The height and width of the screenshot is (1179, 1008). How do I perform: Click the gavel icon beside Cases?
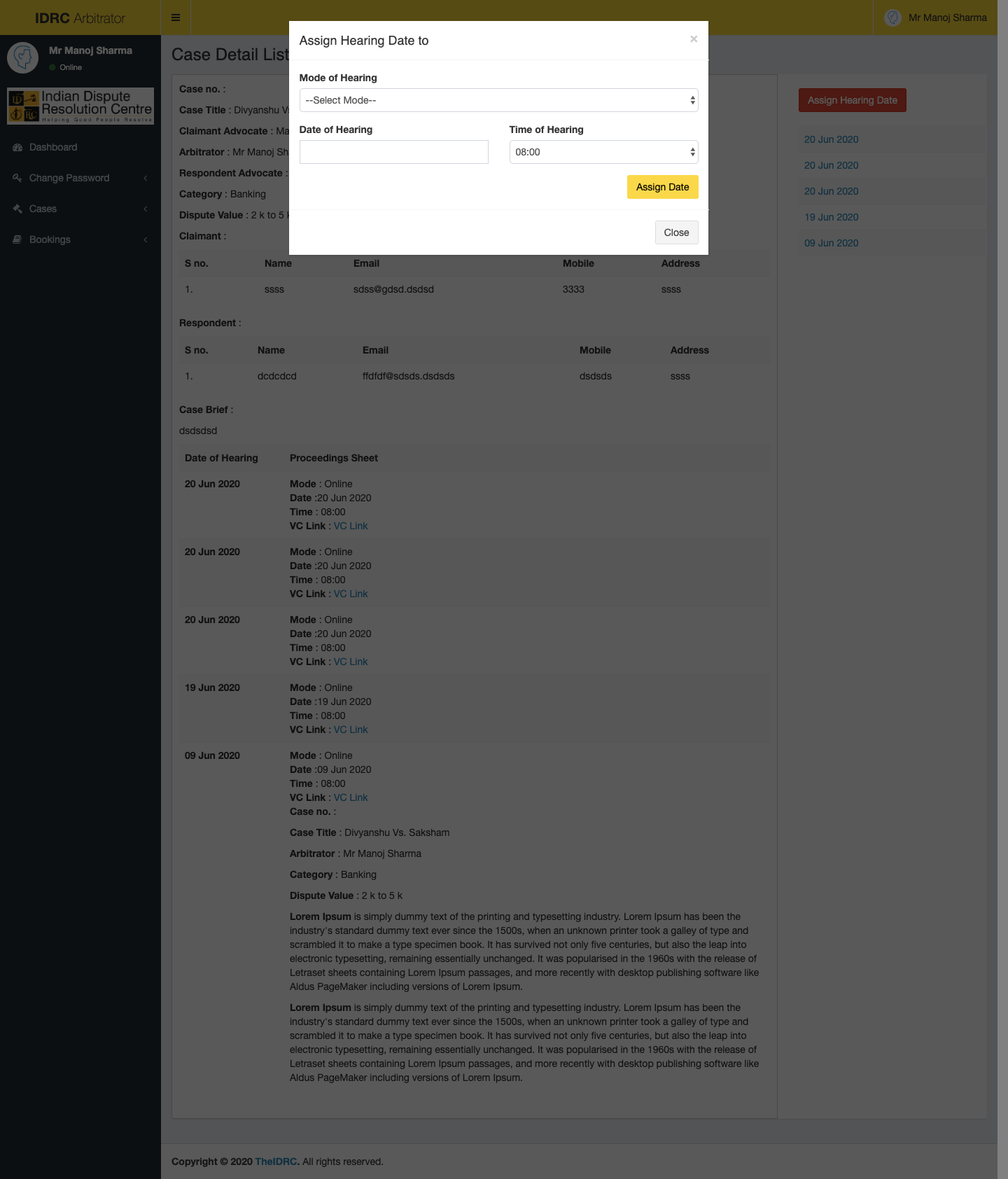click(x=17, y=209)
